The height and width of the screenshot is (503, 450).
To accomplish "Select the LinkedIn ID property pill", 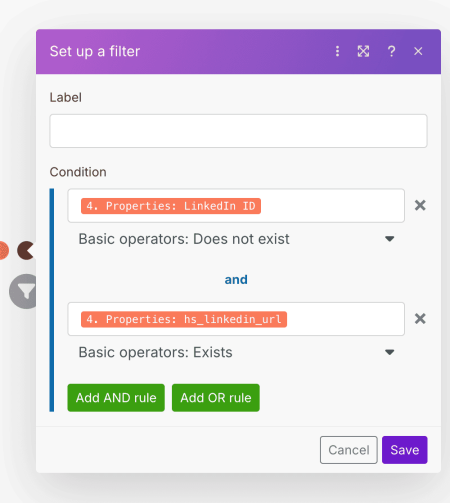I will click(171, 206).
